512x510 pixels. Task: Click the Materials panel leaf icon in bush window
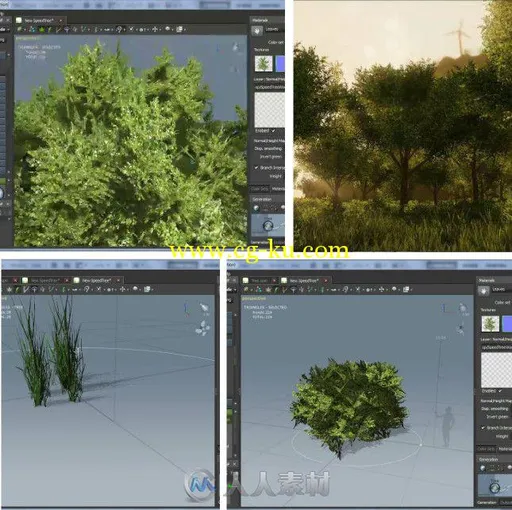pyautogui.click(x=483, y=291)
